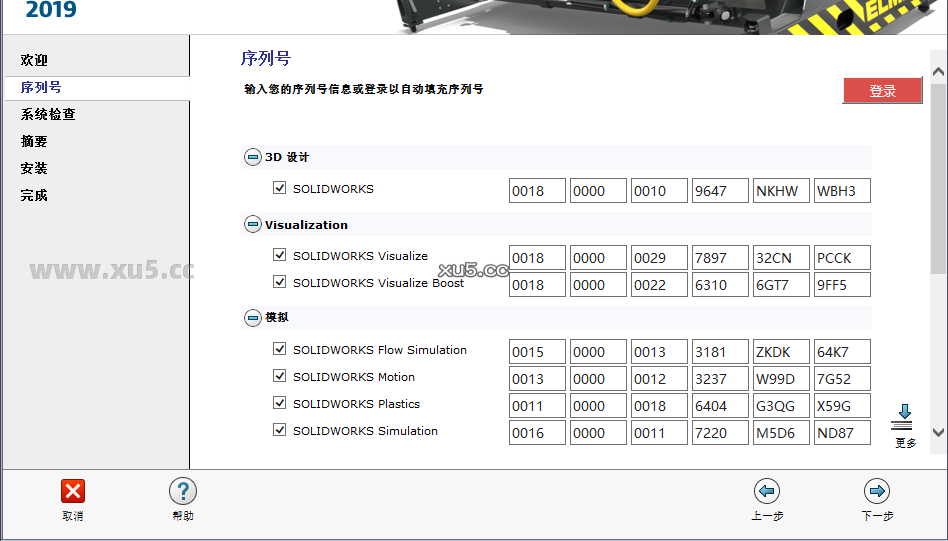Image resolution: width=948 pixels, height=541 pixels.
Task: Select 系统检查 in the left sidebar
Action: tap(48, 114)
